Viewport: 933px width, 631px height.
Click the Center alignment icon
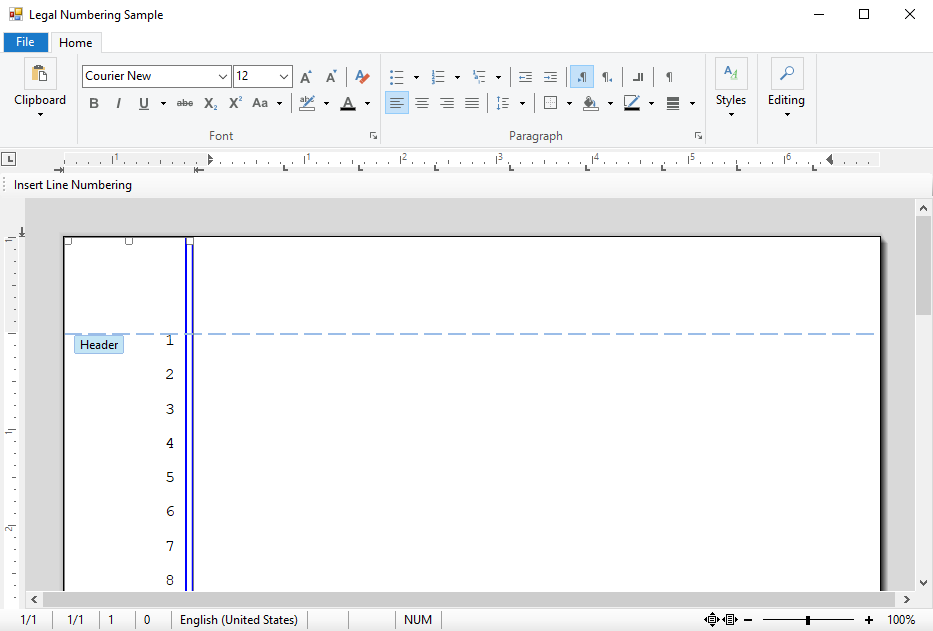click(x=422, y=103)
